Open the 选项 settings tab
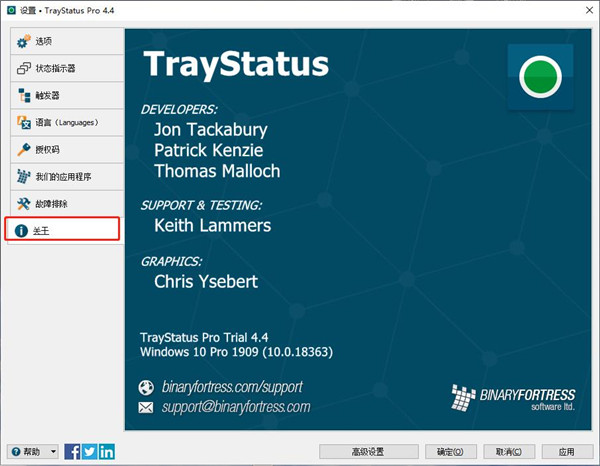Image resolution: width=600 pixels, height=466 pixels. pos(67,41)
